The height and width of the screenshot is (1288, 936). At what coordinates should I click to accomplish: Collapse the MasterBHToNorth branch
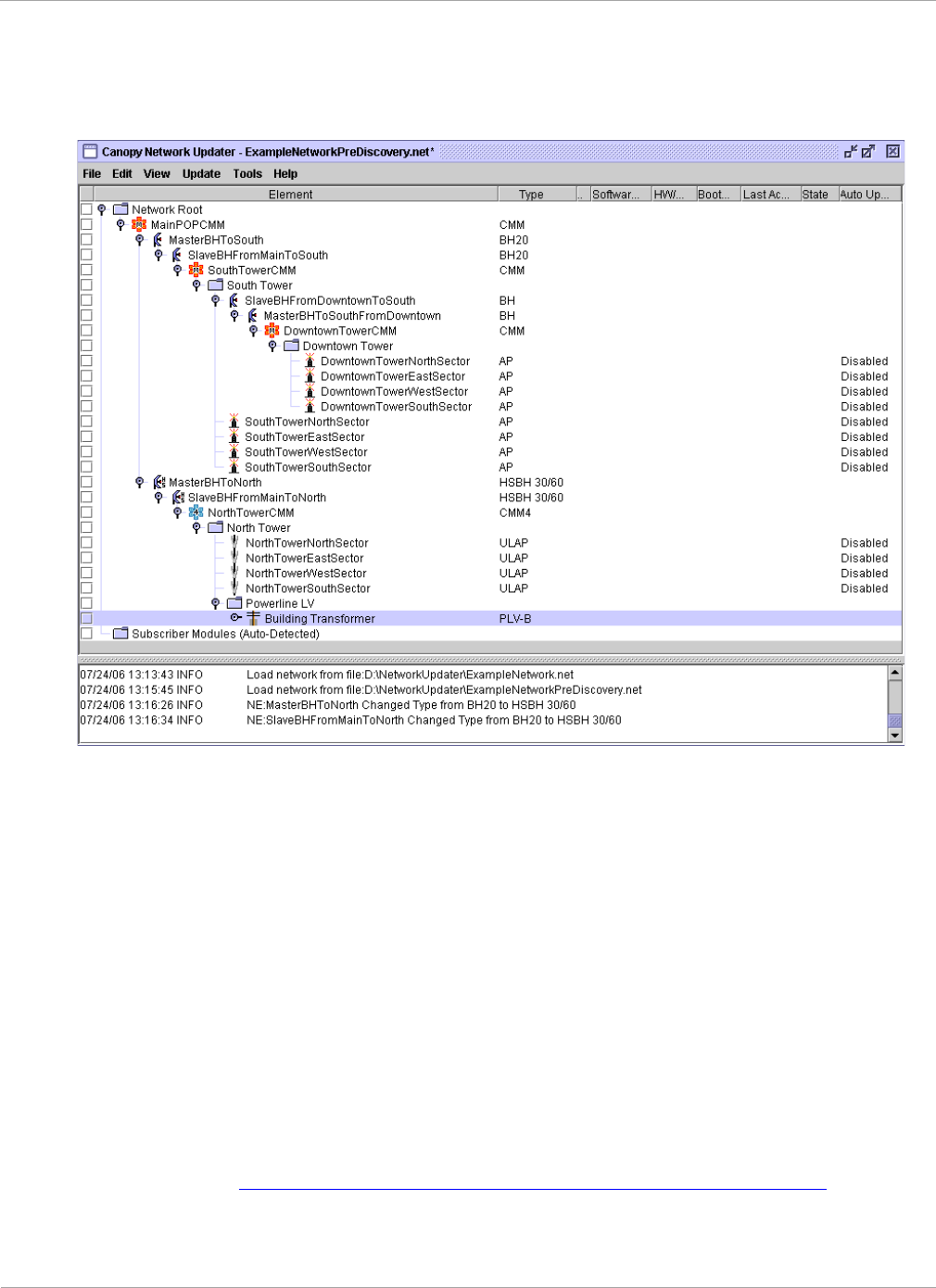coord(140,482)
